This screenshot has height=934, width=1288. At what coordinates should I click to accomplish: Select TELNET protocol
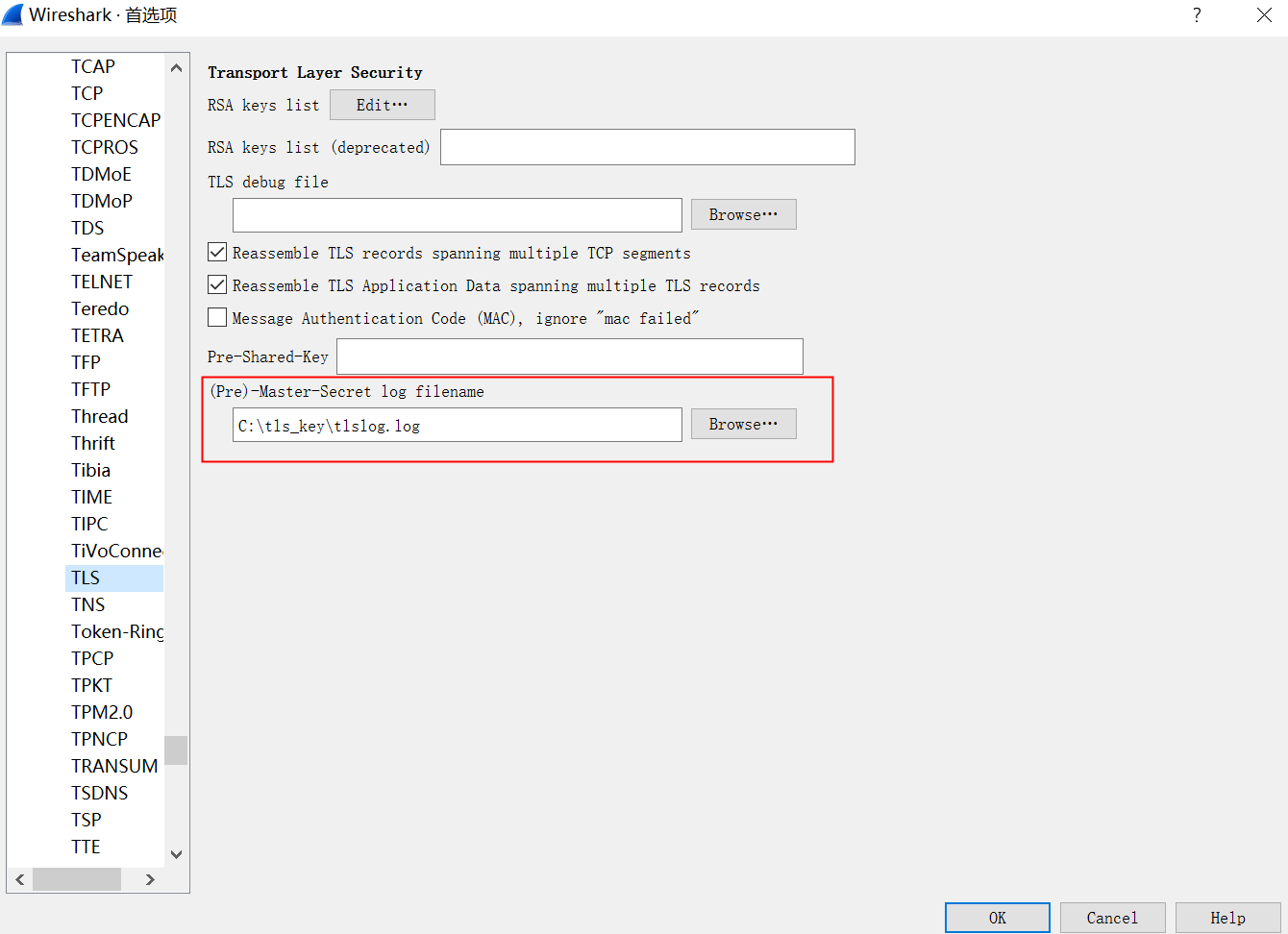[x=102, y=282]
